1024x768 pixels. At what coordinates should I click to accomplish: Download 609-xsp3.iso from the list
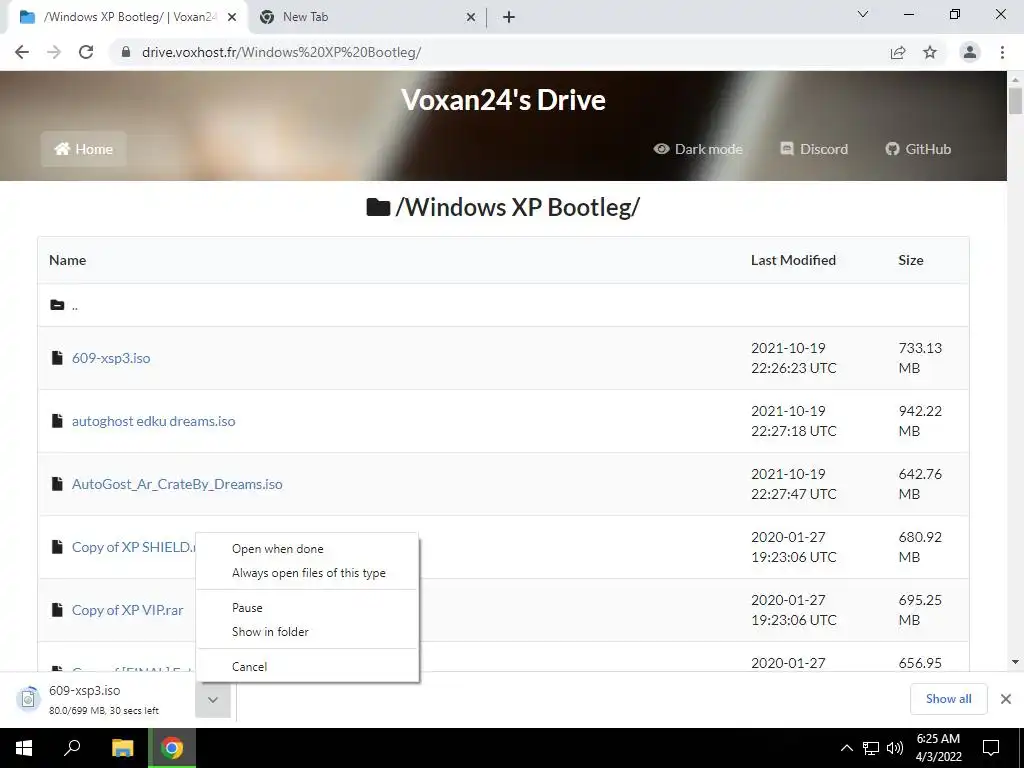(111, 358)
